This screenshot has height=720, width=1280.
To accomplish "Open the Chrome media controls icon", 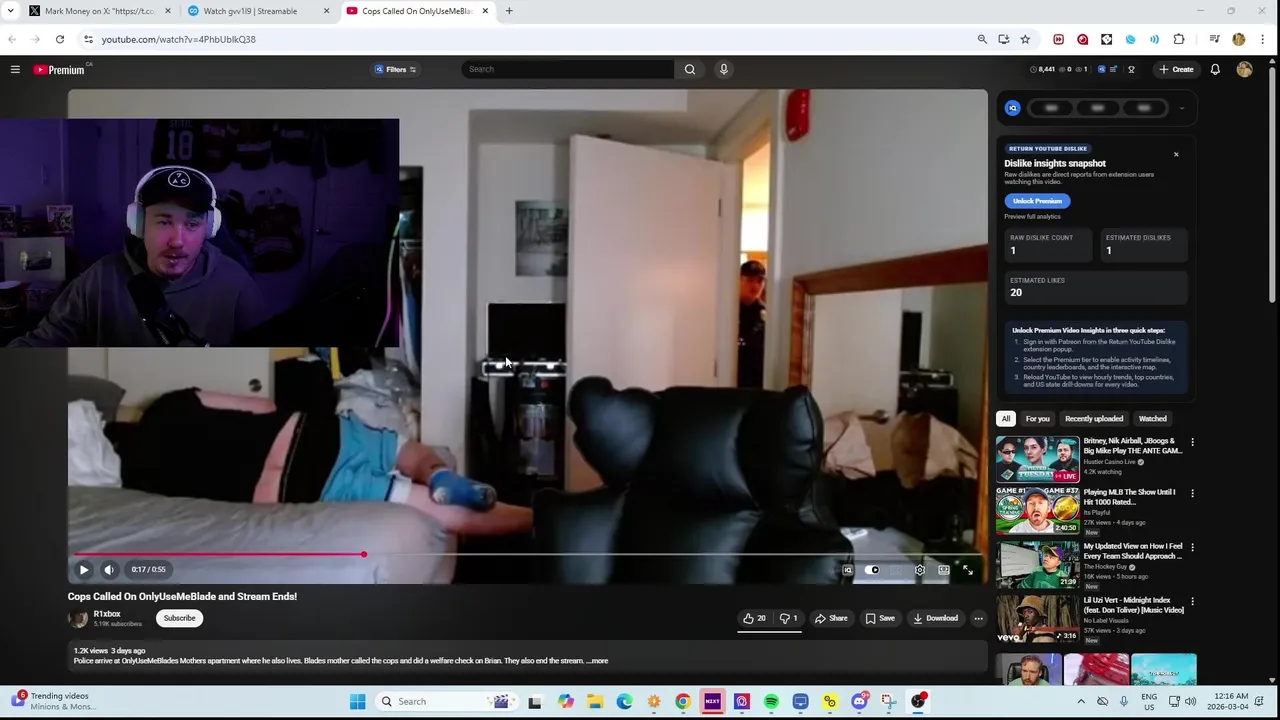I will click(x=1214, y=39).
